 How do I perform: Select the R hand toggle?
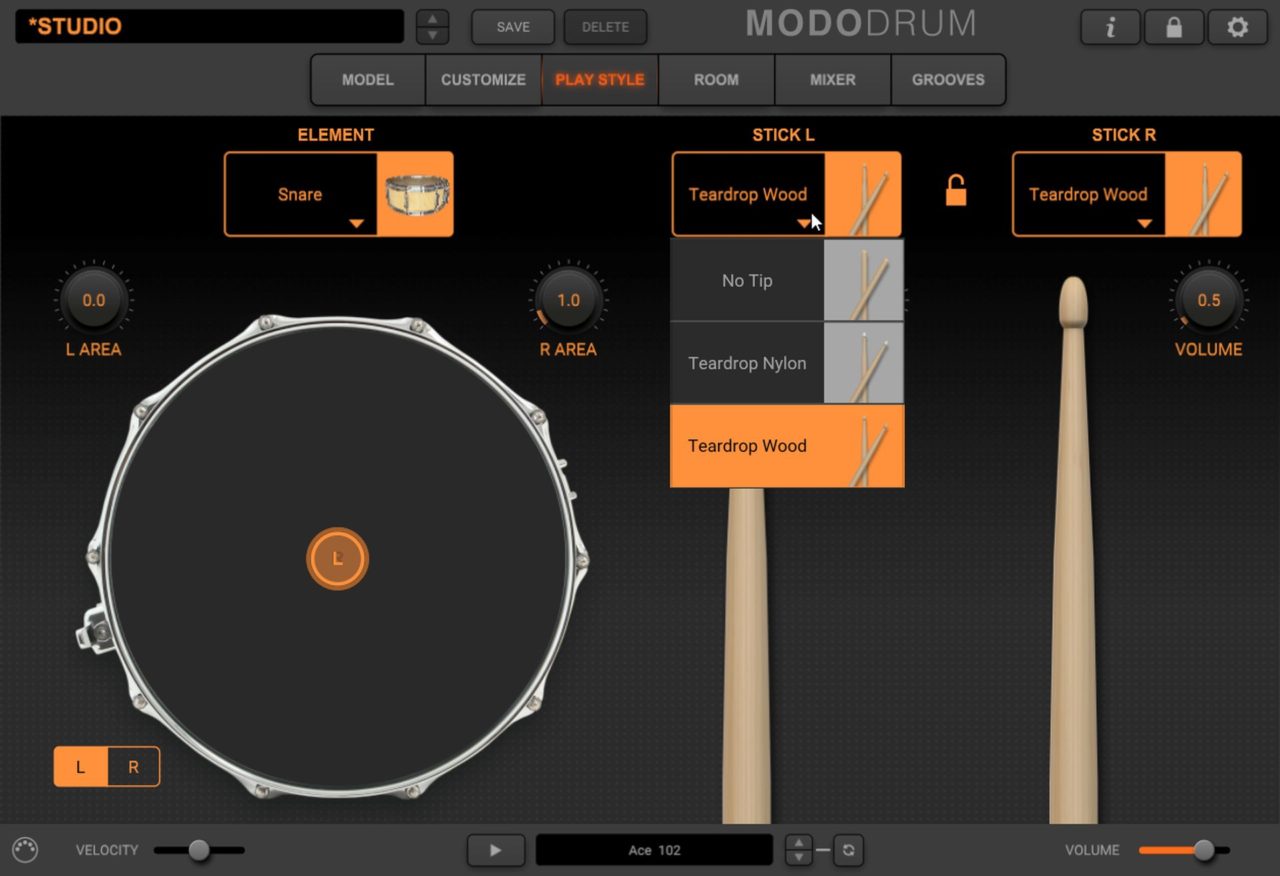point(133,767)
